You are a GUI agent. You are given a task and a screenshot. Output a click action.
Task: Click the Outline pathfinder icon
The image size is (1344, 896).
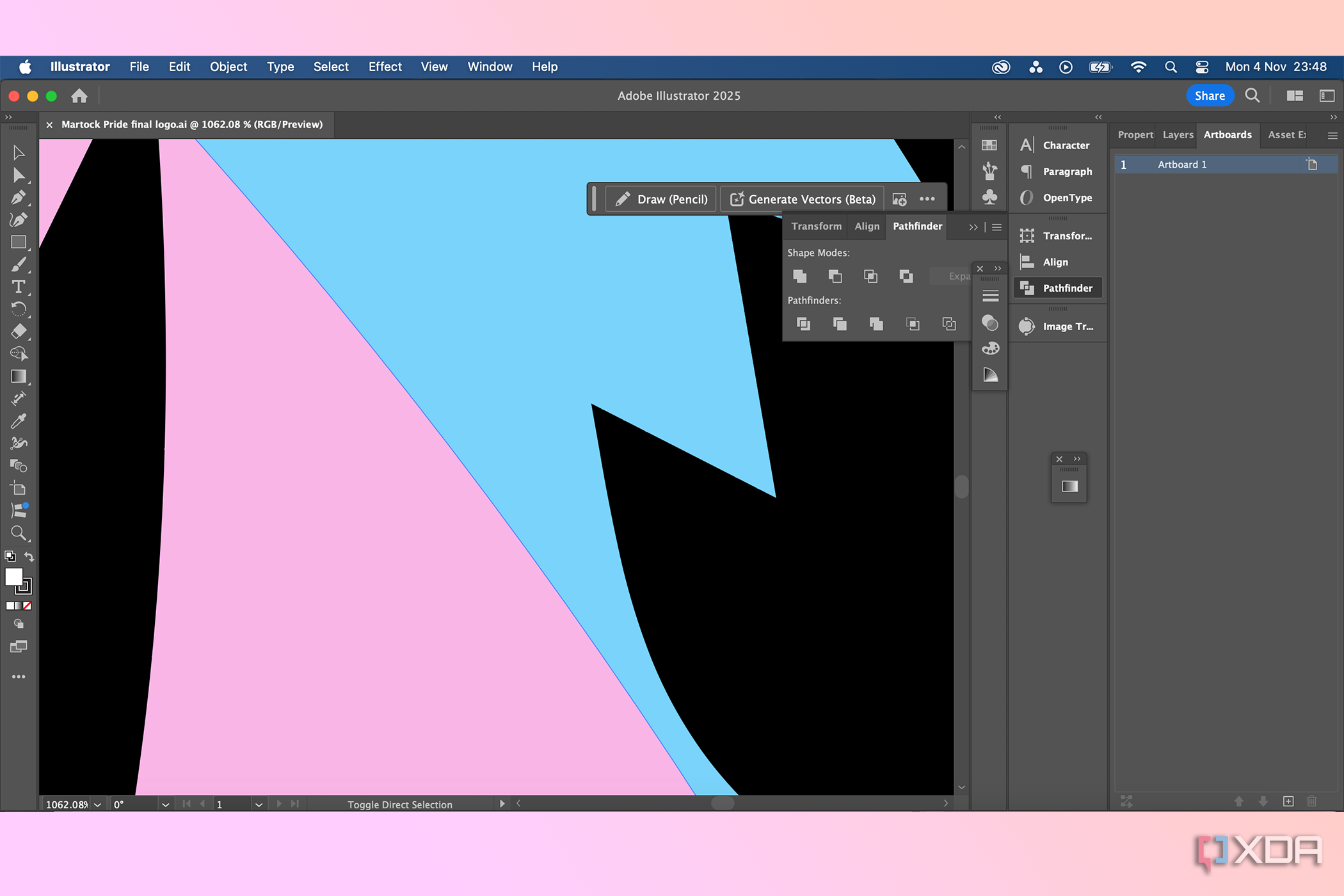949,324
